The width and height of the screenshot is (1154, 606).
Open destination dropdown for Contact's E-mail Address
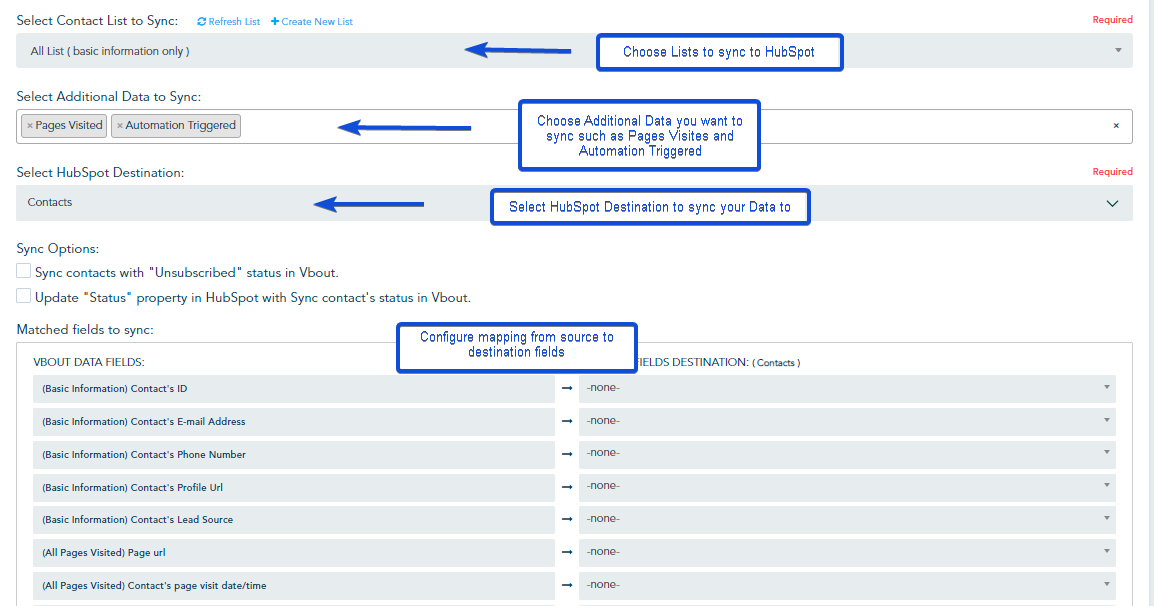[847, 421]
